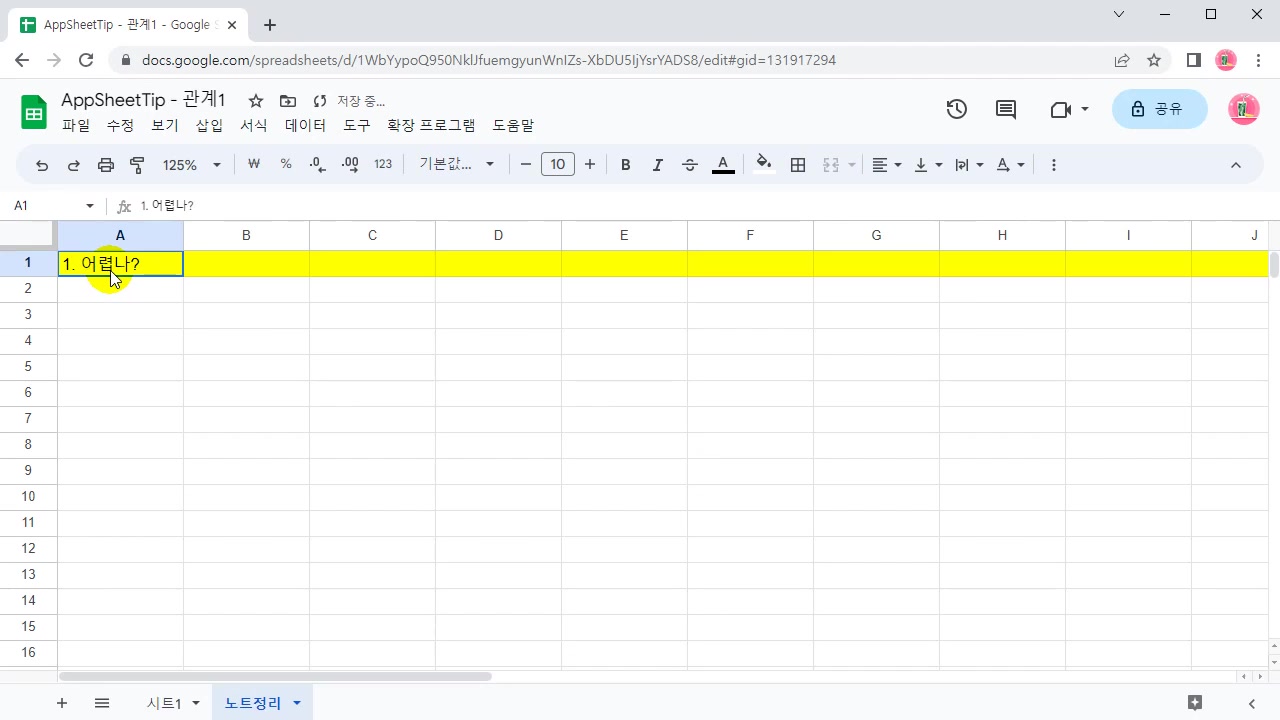Open the 데이터 menu
This screenshot has width=1280, height=720.
pos(305,126)
